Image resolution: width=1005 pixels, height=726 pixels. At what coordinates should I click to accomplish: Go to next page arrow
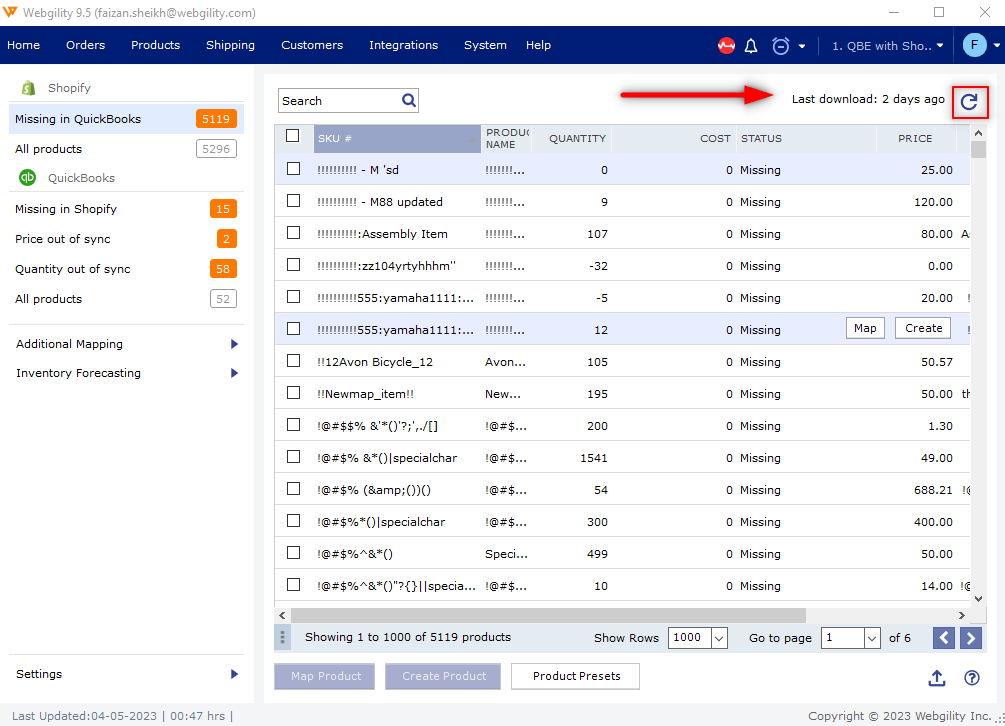[970, 638]
